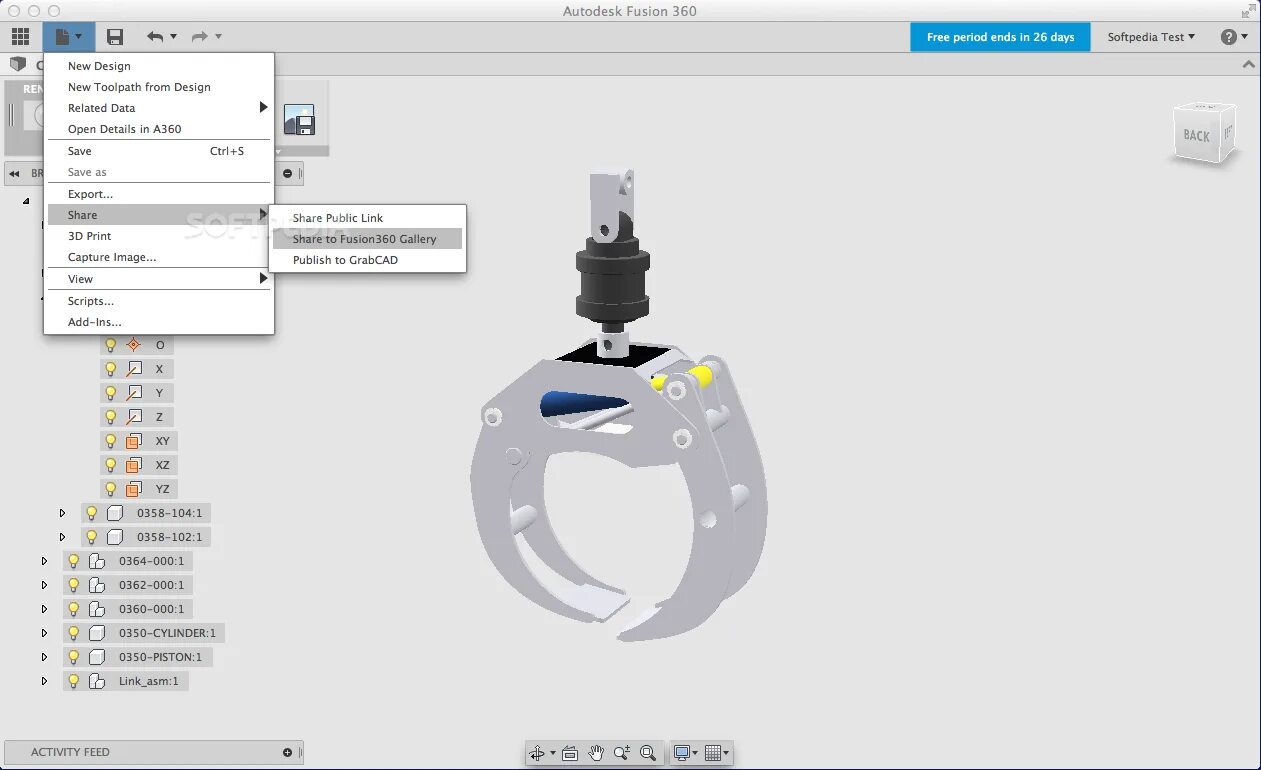Click Publish to GrabCAD
Screen dimensions: 1261x770
pyautogui.click(x=368, y=260)
